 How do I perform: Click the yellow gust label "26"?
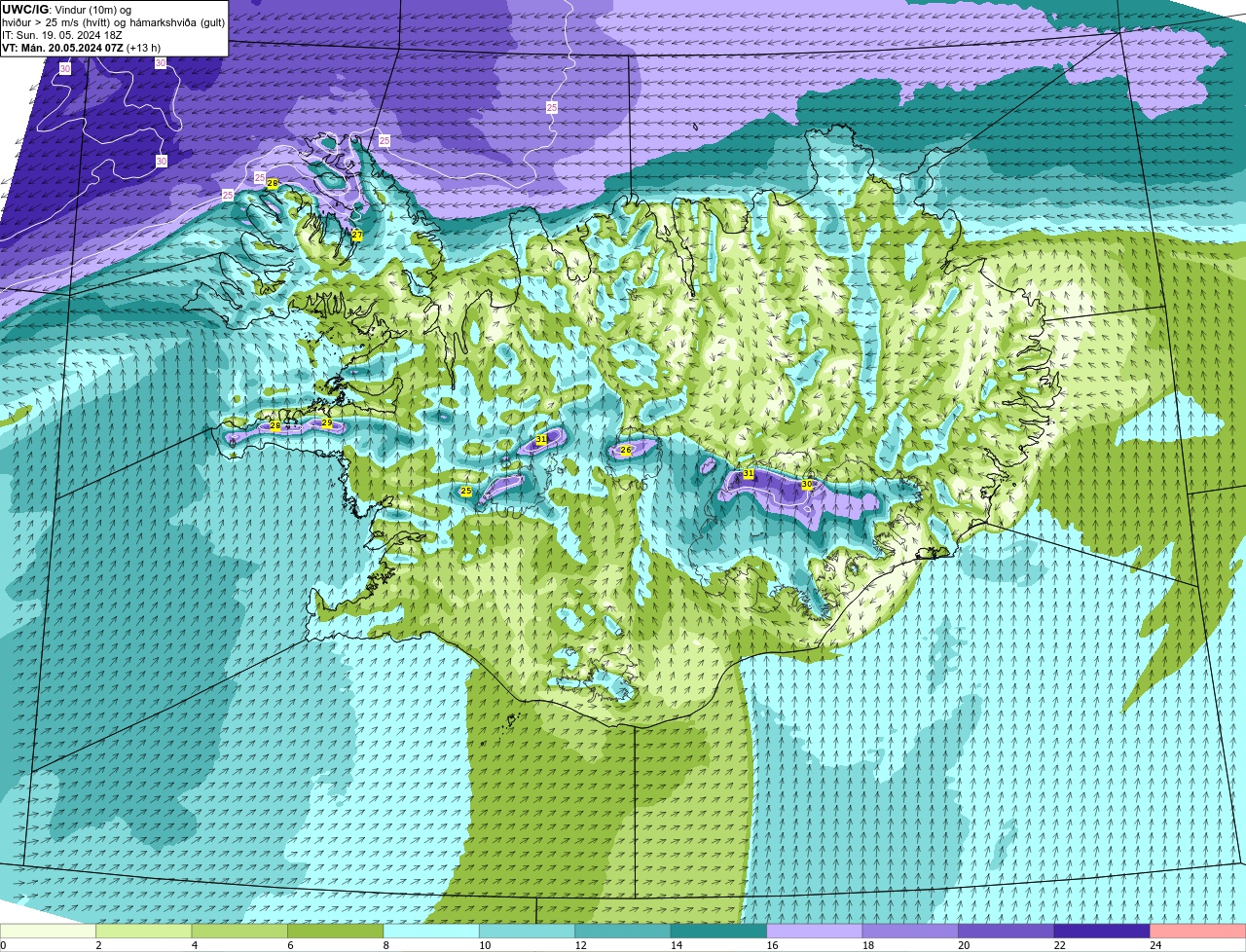(626, 450)
